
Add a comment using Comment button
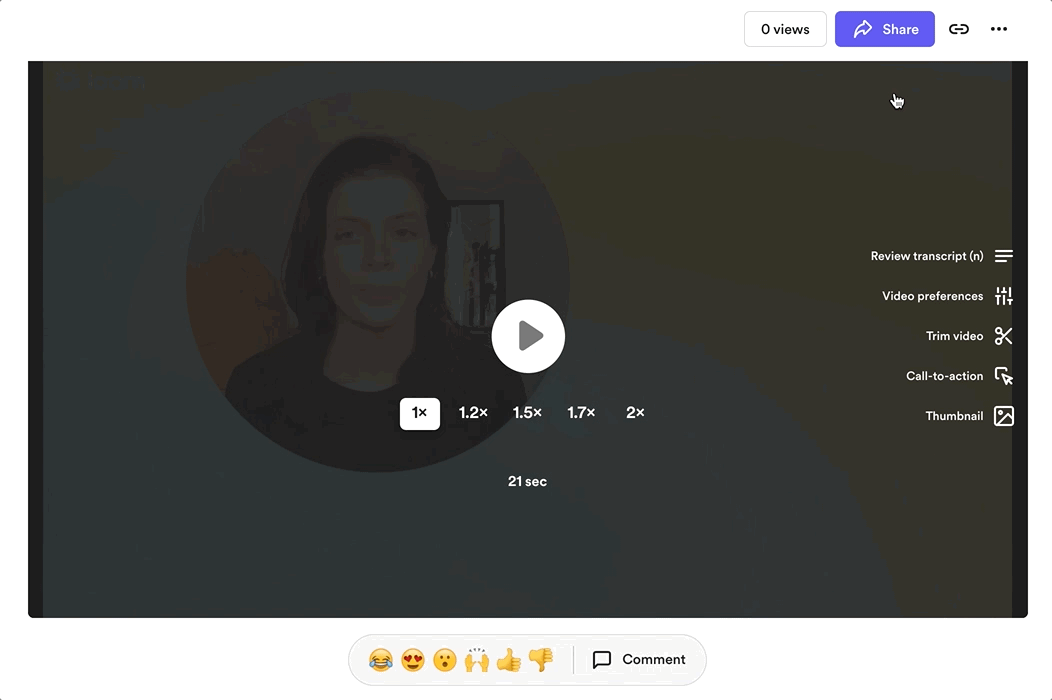click(639, 660)
